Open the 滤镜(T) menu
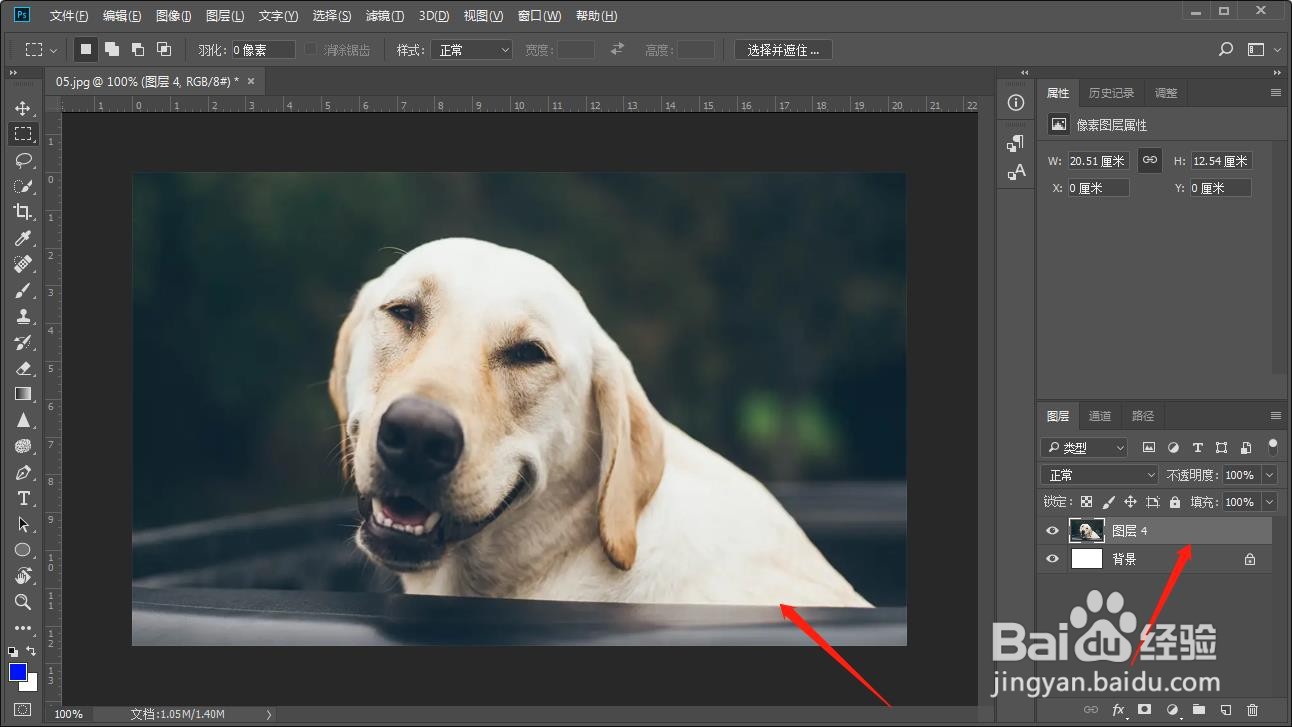 click(x=385, y=16)
